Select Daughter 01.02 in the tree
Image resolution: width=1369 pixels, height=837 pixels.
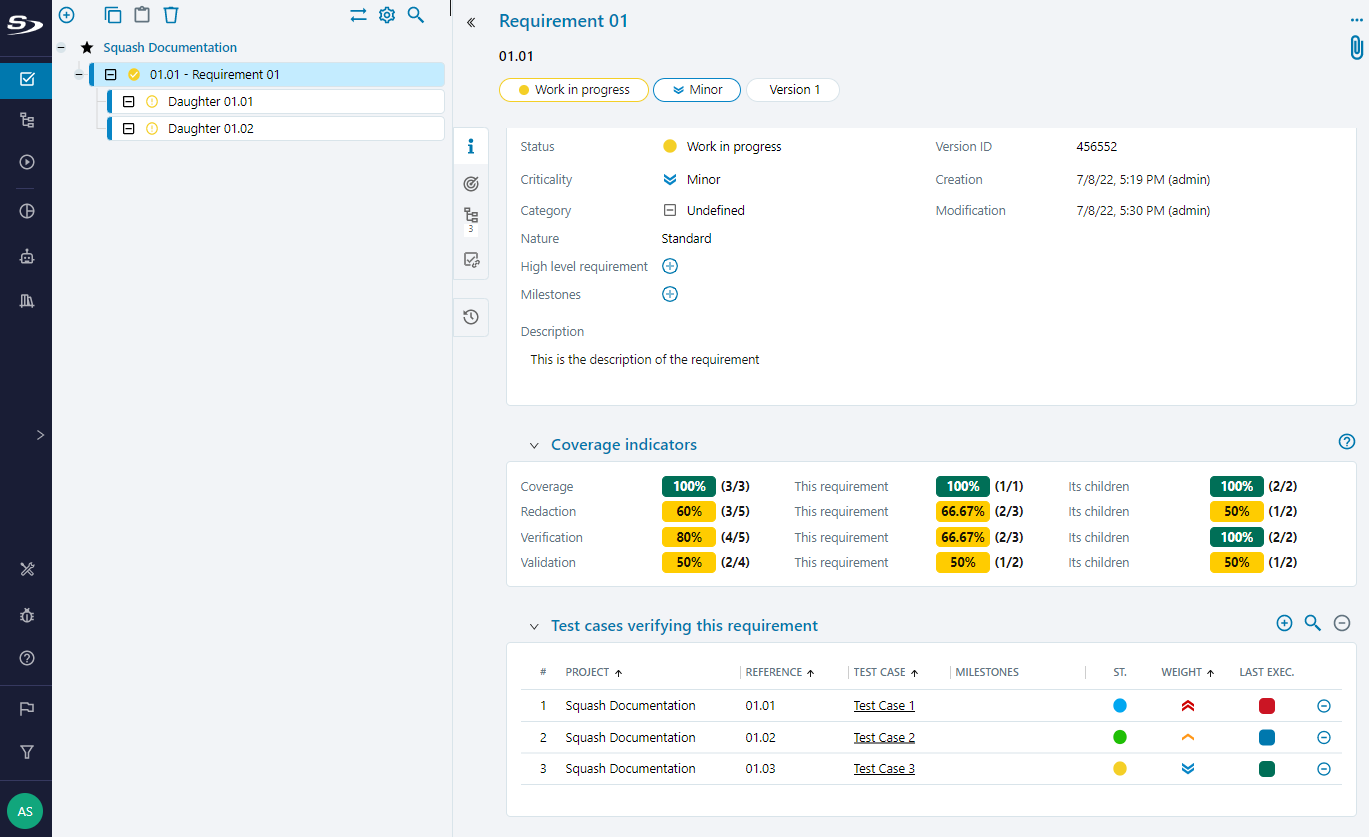210,129
